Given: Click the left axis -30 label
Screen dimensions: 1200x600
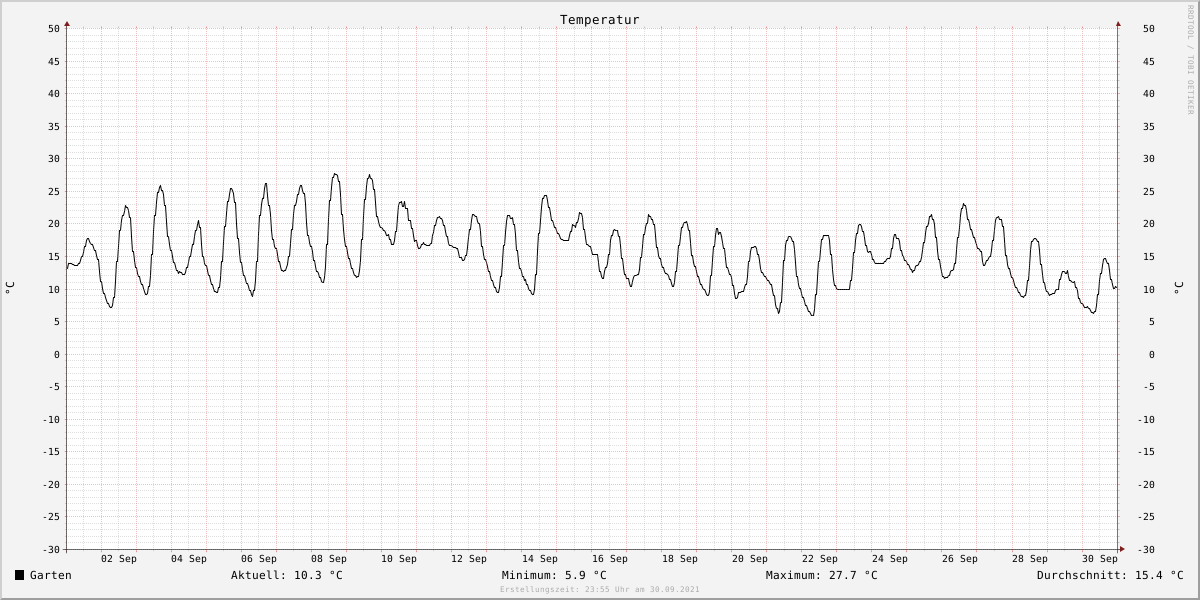Looking at the screenshot, I should [x=51, y=549].
